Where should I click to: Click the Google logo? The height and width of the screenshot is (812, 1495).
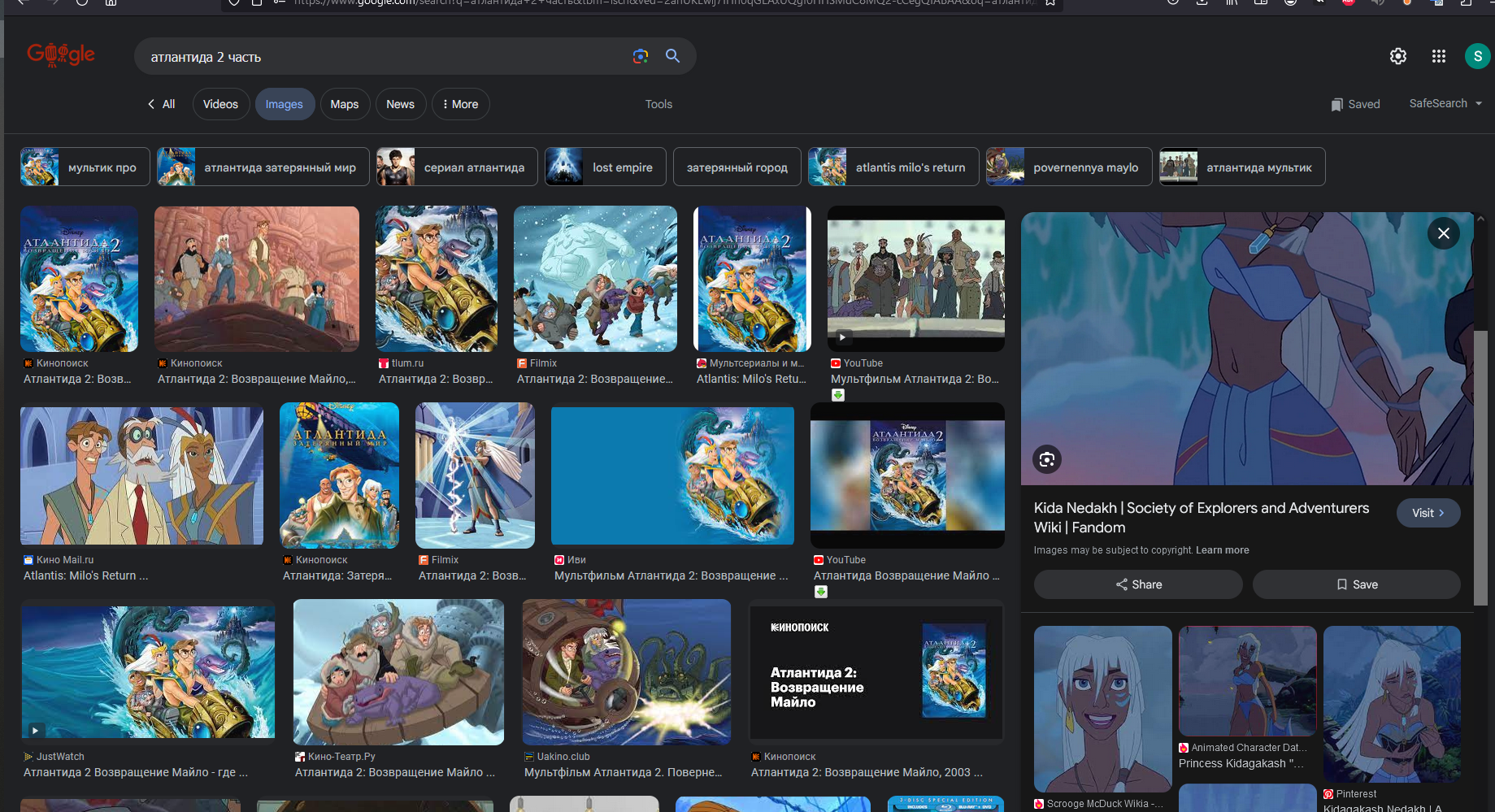coord(61,54)
